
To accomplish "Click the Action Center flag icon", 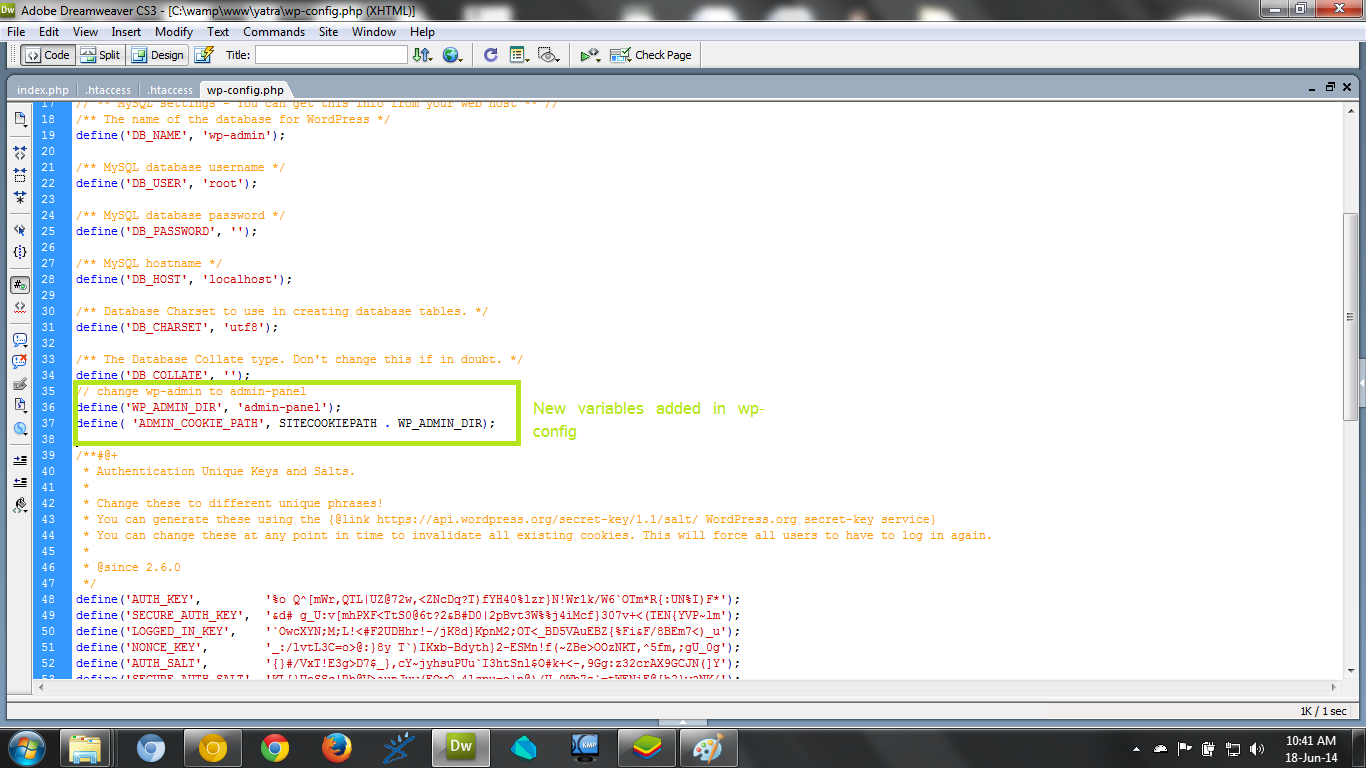I will 1185,748.
